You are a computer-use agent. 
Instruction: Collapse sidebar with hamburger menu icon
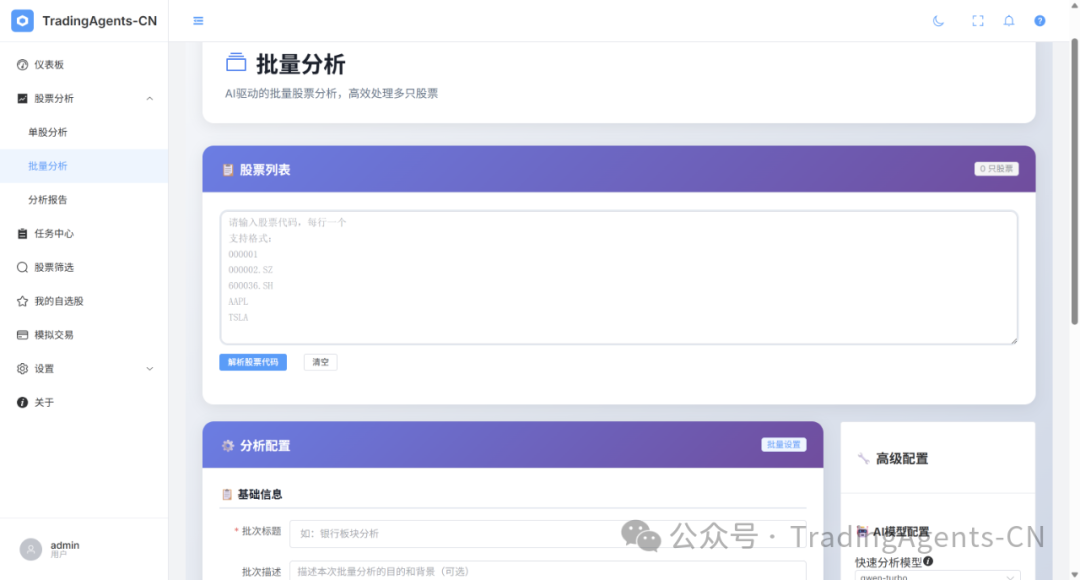tap(198, 21)
